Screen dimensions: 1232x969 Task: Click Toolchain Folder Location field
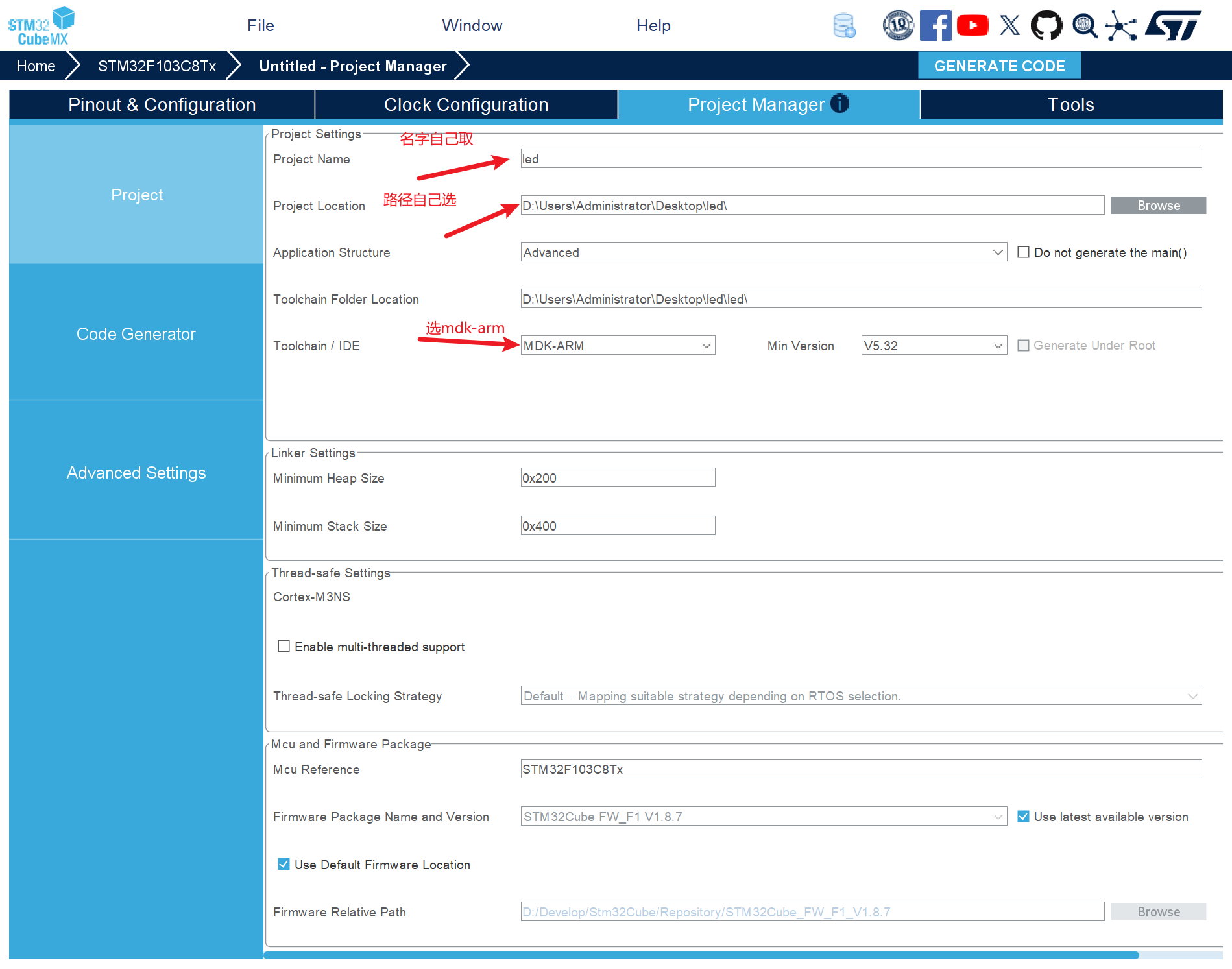[x=861, y=299]
